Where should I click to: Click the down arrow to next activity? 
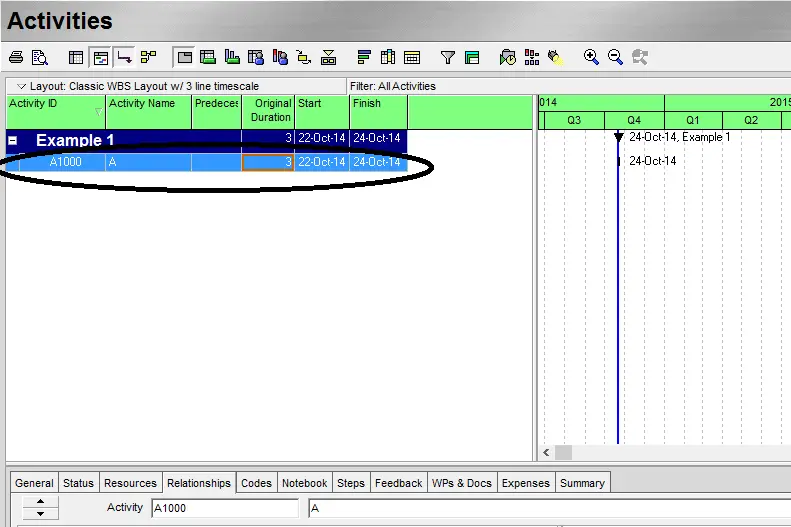click(40, 513)
